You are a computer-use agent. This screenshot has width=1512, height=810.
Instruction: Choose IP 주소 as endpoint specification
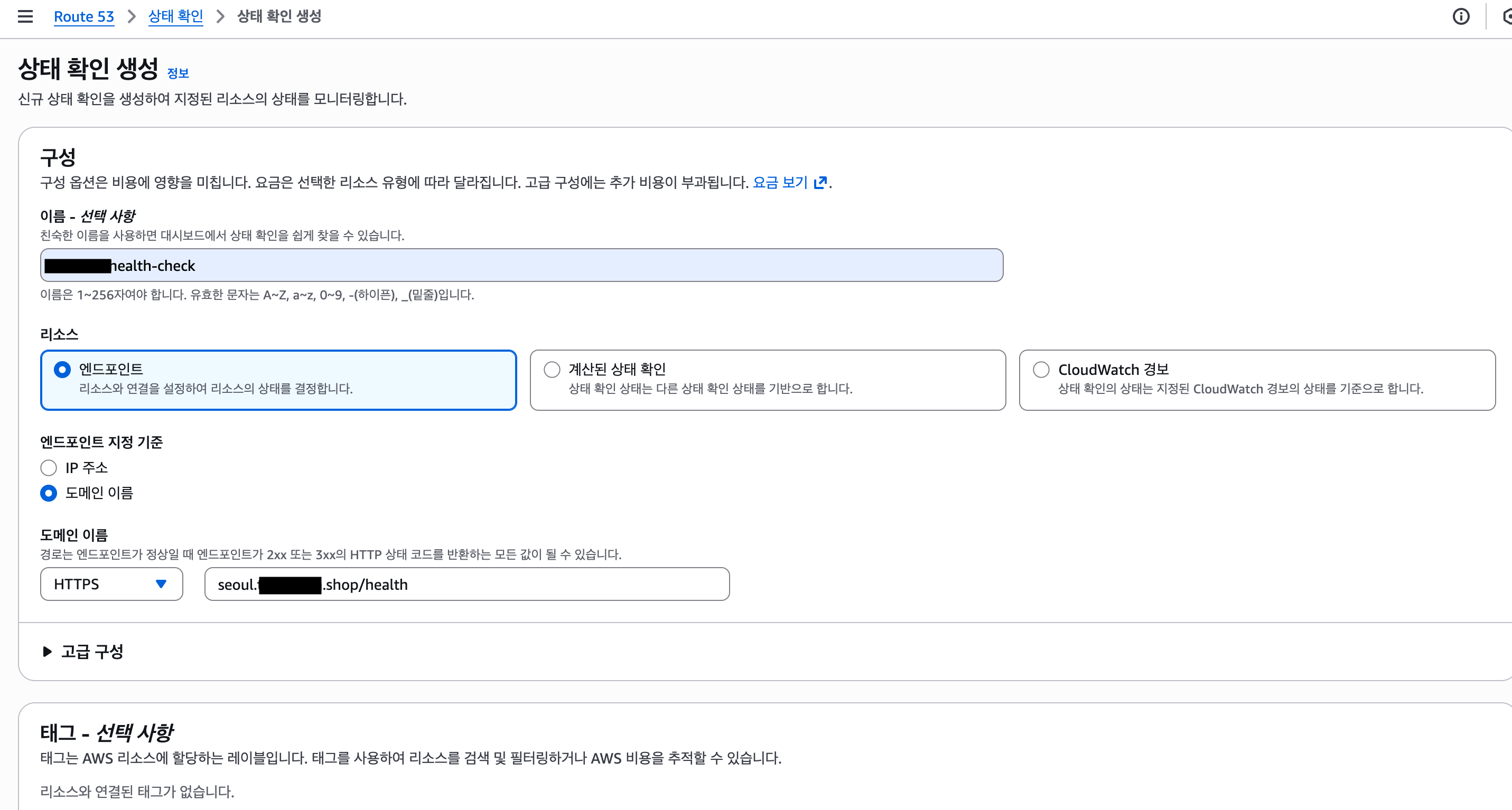pyautogui.click(x=49, y=467)
